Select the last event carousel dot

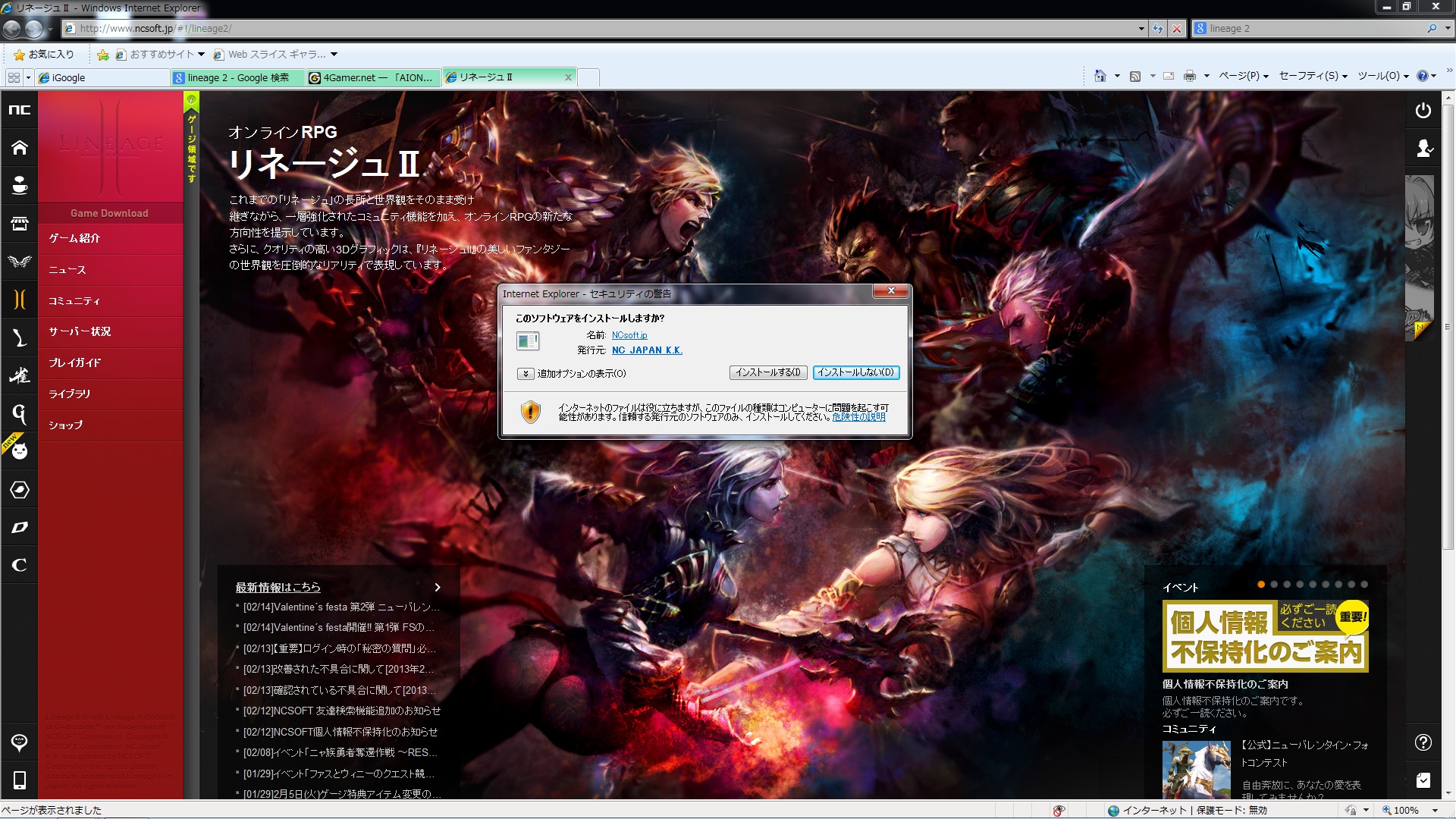pyautogui.click(x=1364, y=584)
